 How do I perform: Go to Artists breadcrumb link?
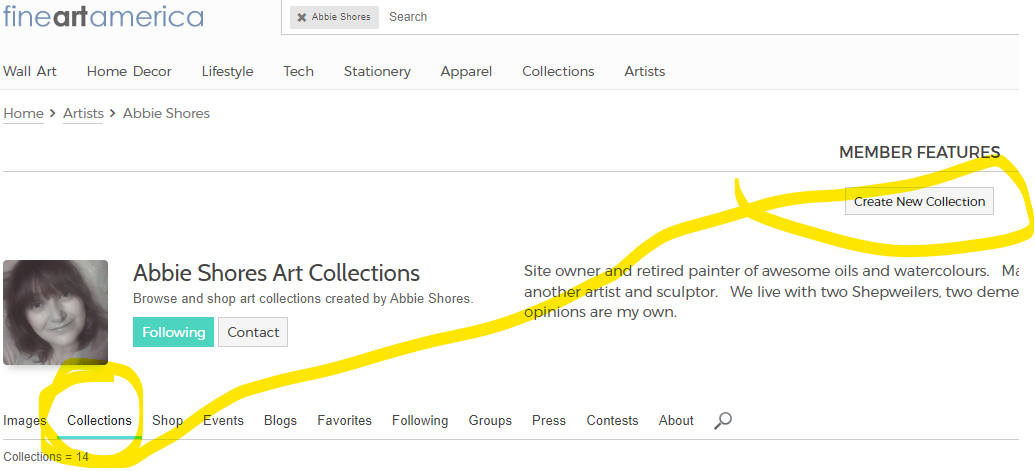[x=83, y=113]
